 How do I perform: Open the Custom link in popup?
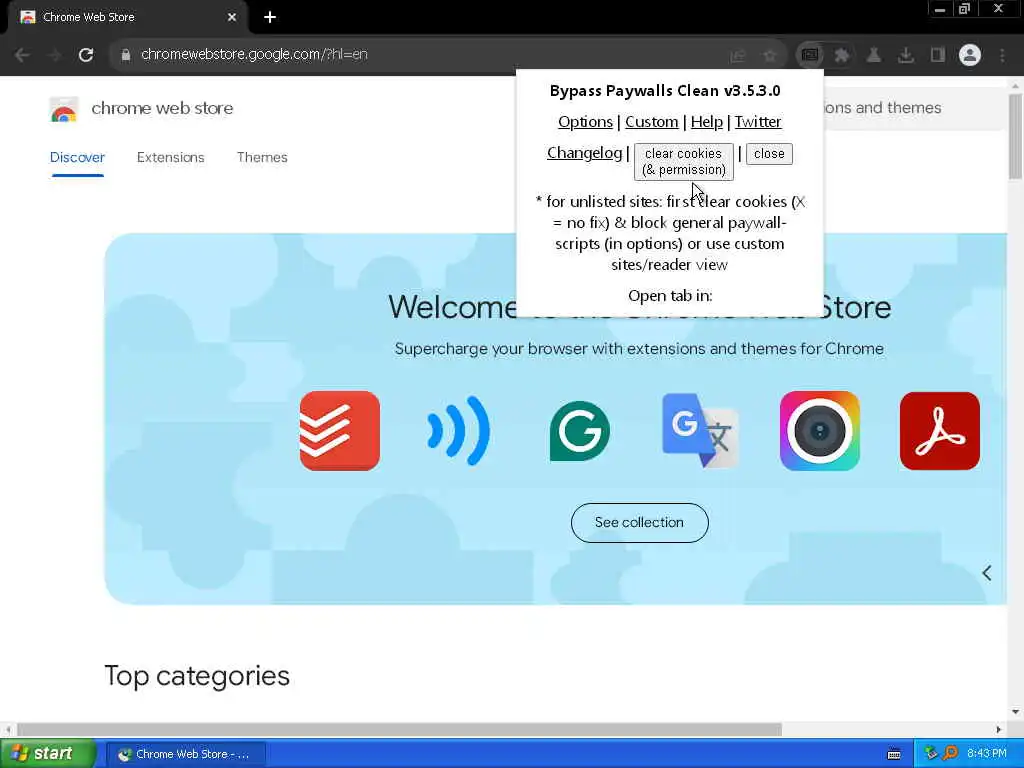pyautogui.click(x=652, y=122)
